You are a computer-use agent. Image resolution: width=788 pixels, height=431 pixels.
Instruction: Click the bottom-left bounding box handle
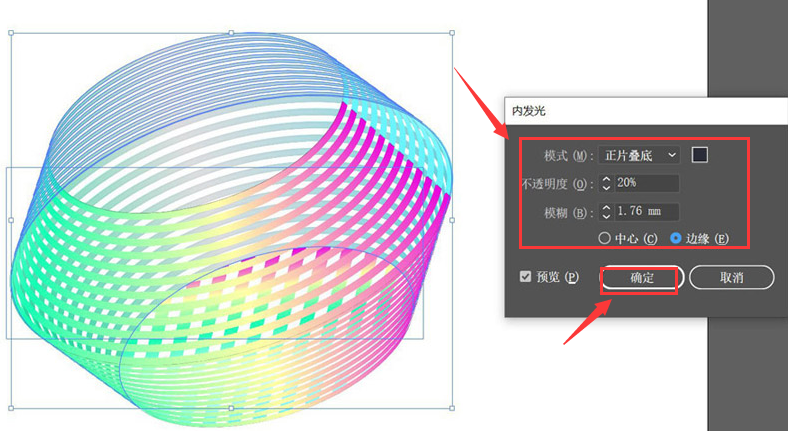point(11,408)
